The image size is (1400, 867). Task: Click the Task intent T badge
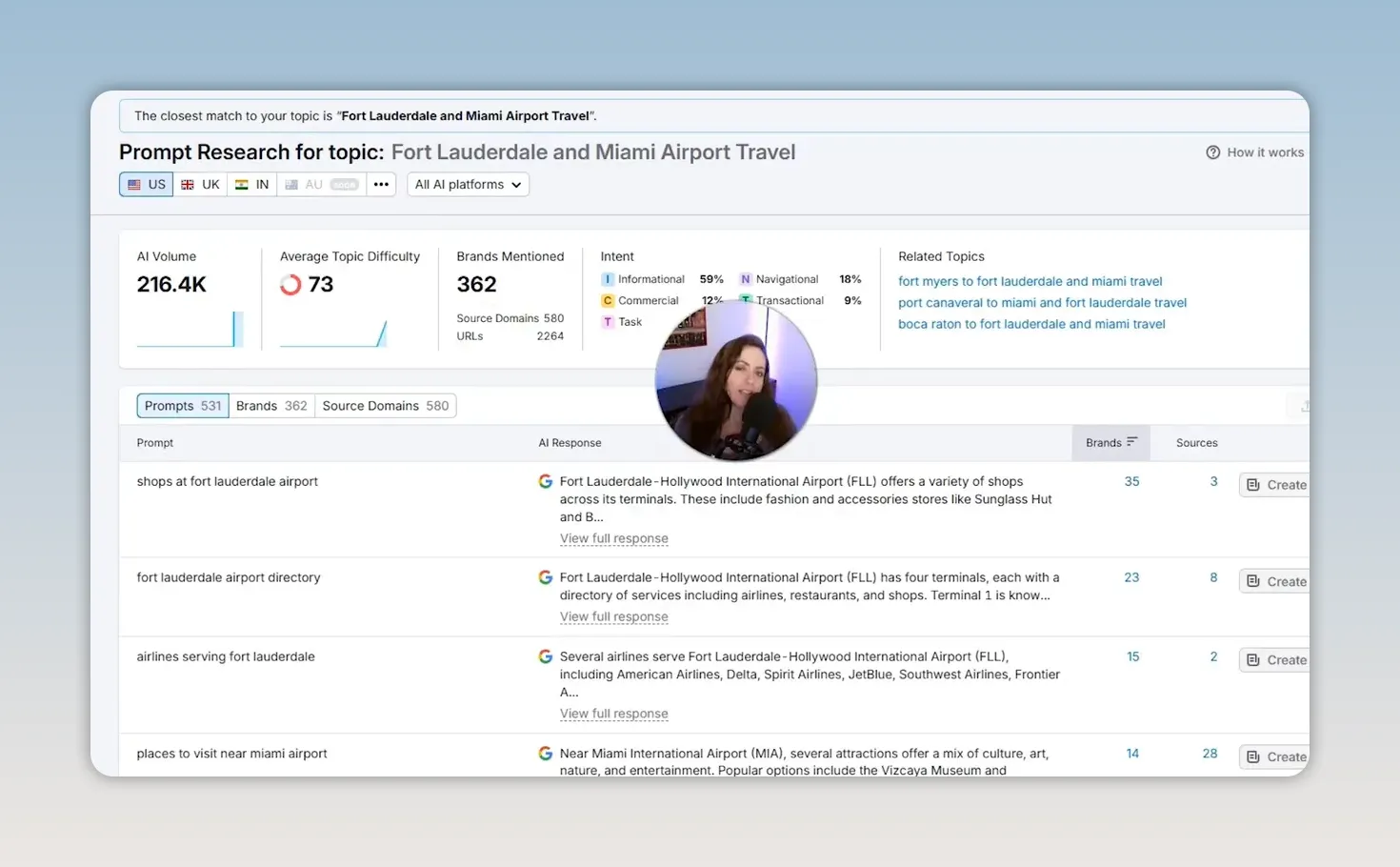pyautogui.click(x=608, y=322)
